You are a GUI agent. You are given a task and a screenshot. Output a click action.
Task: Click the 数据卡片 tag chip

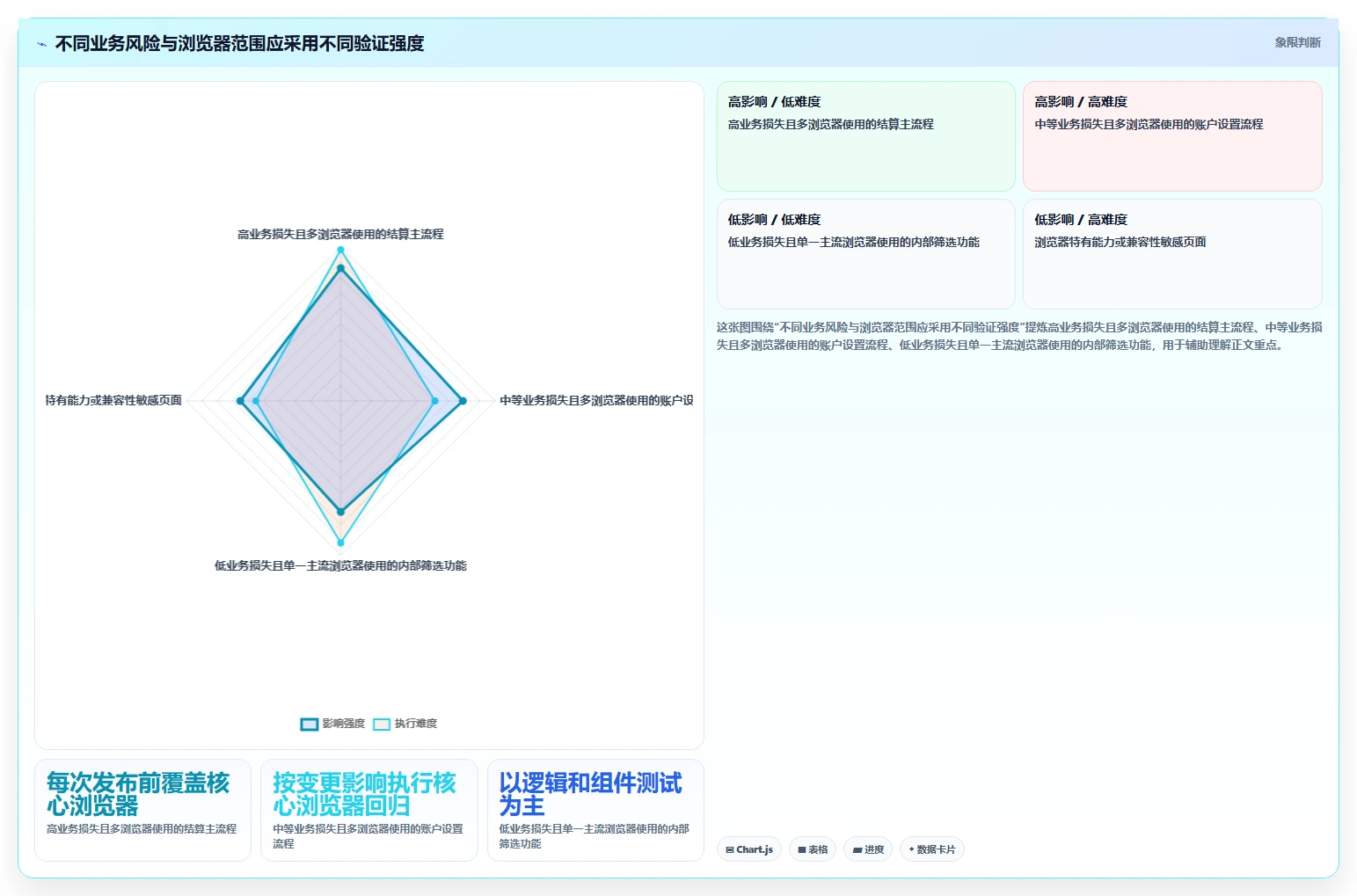coord(932,849)
